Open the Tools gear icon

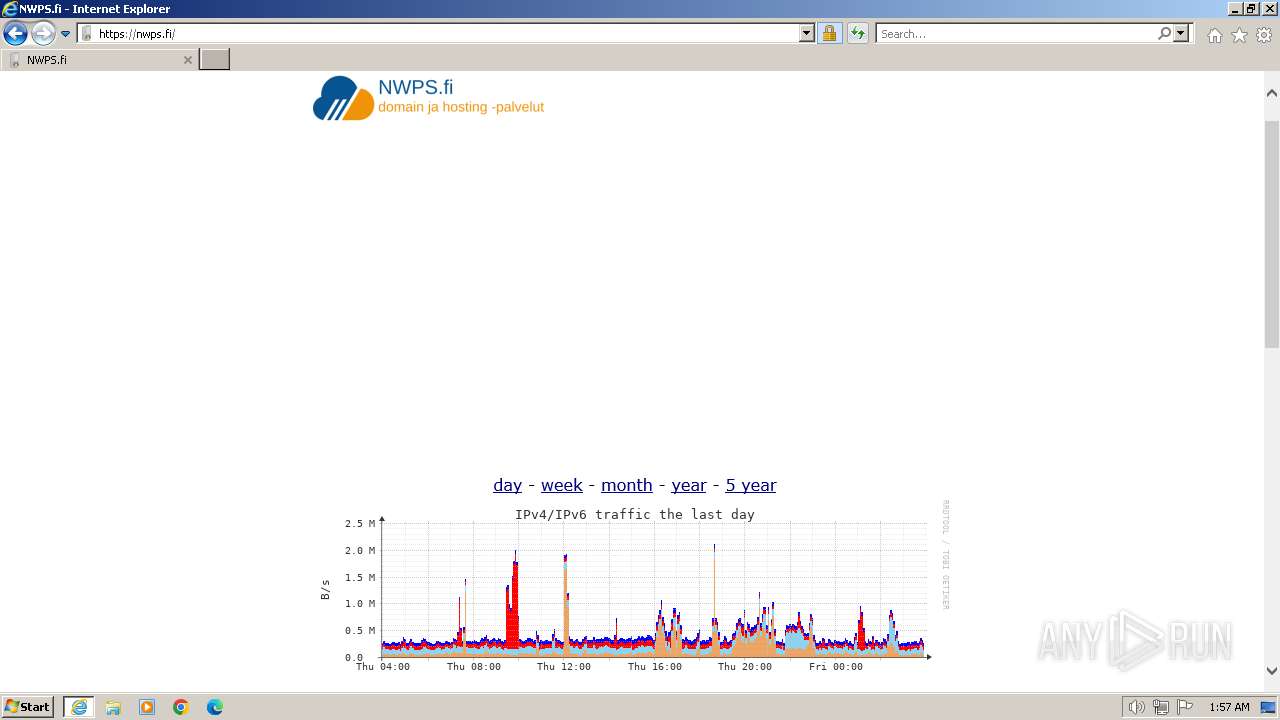pyautogui.click(x=1264, y=35)
